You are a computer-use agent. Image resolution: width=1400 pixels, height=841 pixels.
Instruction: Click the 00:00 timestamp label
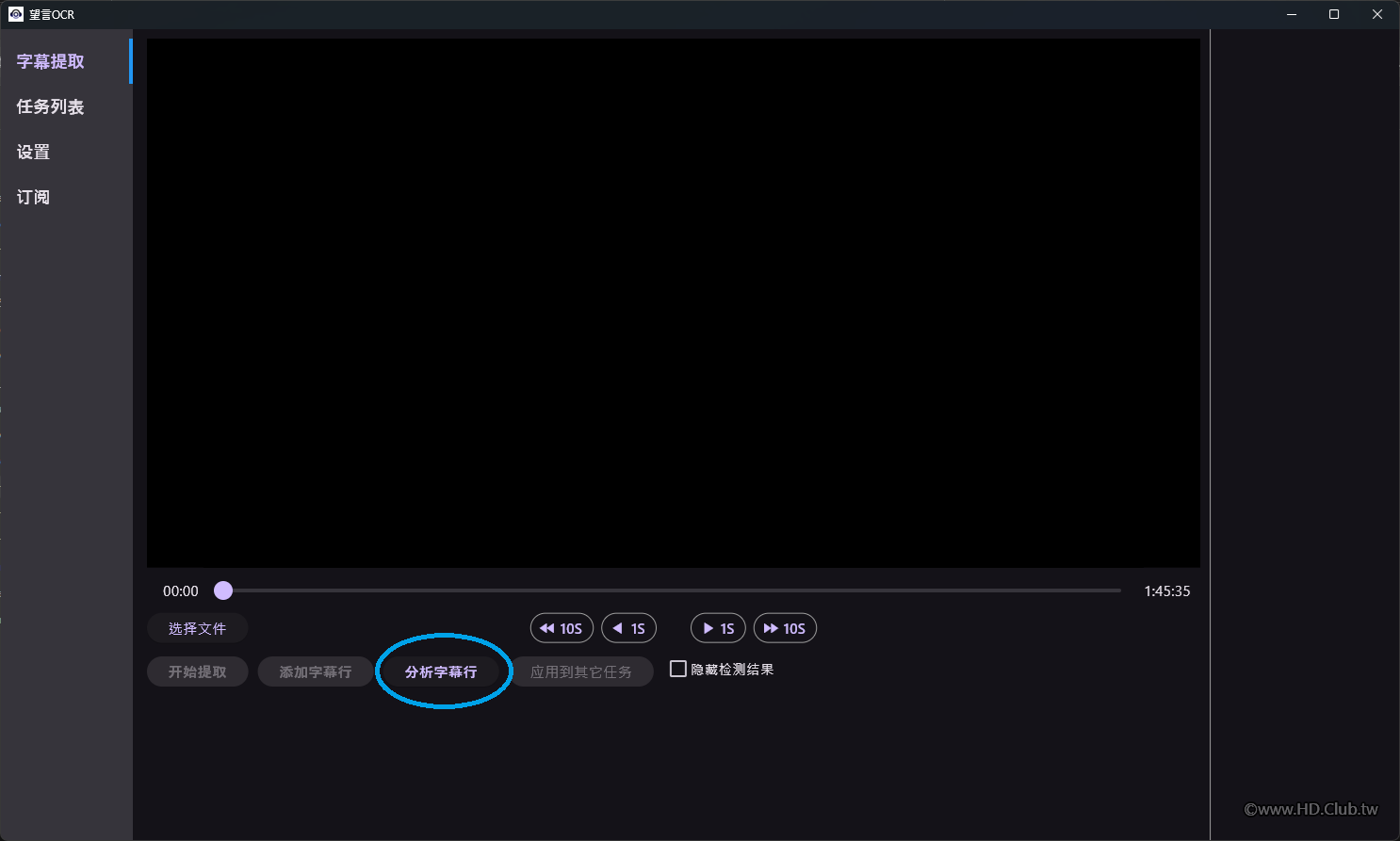tap(180, 590)
